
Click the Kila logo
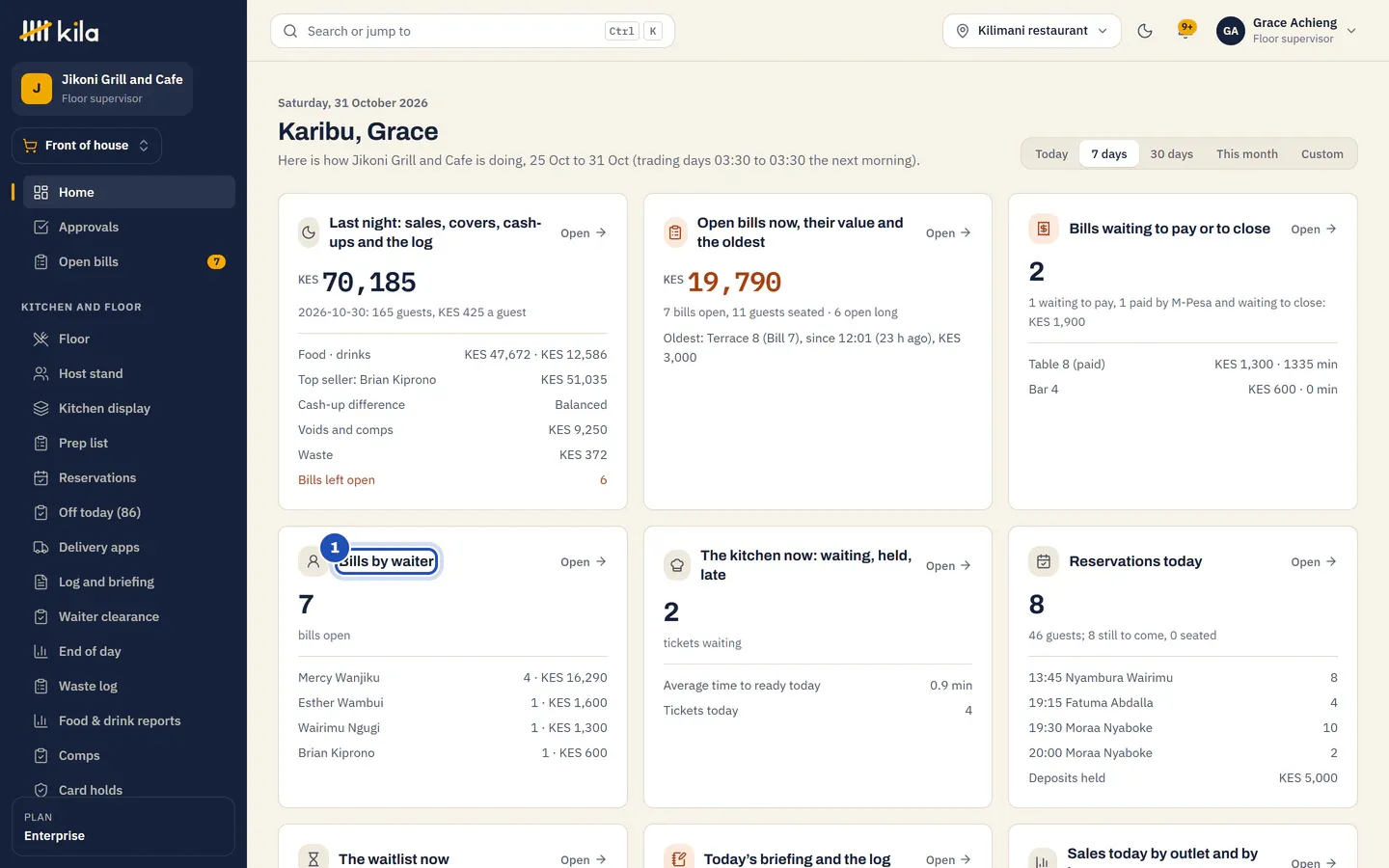59,31
